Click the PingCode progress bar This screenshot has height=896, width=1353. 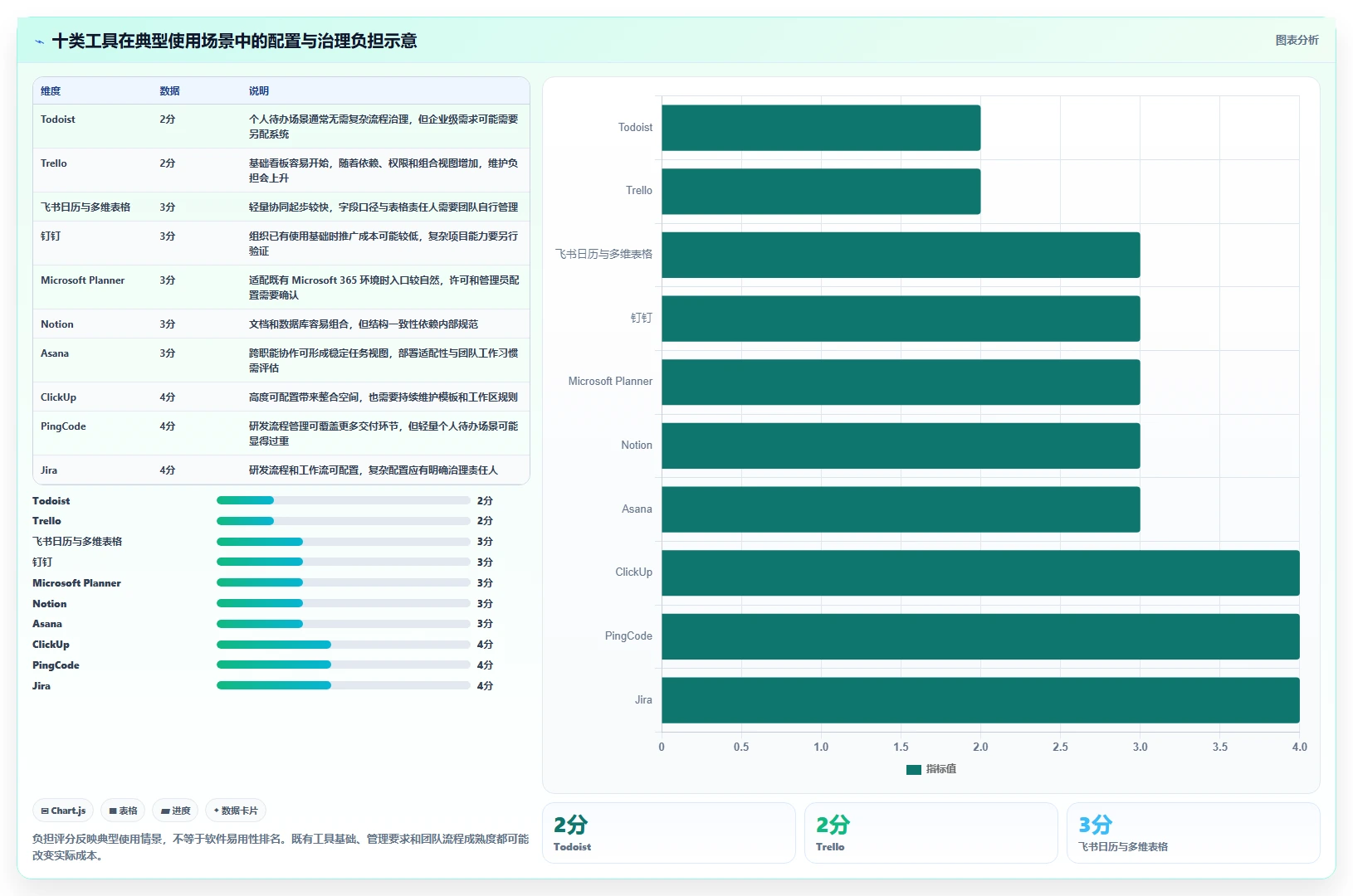point(343,665)
